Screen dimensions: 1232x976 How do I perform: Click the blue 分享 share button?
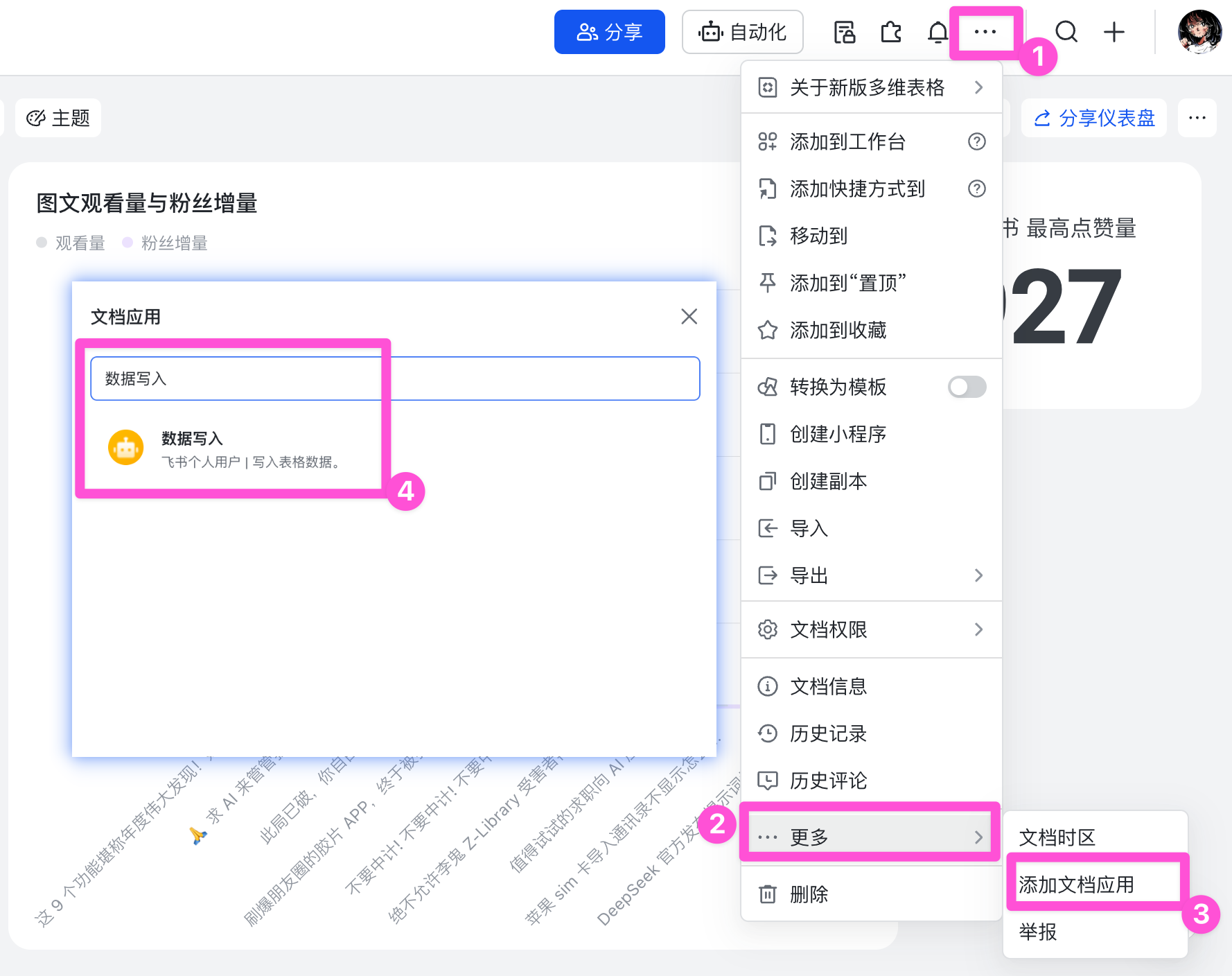(610, 32)
